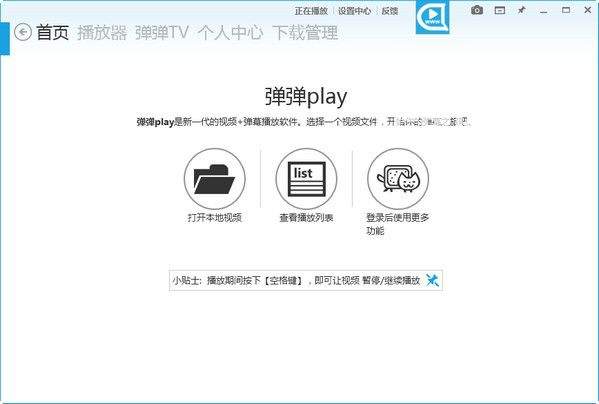Click the 正在播放 link

pyautogui.click(x=311, y=11)
